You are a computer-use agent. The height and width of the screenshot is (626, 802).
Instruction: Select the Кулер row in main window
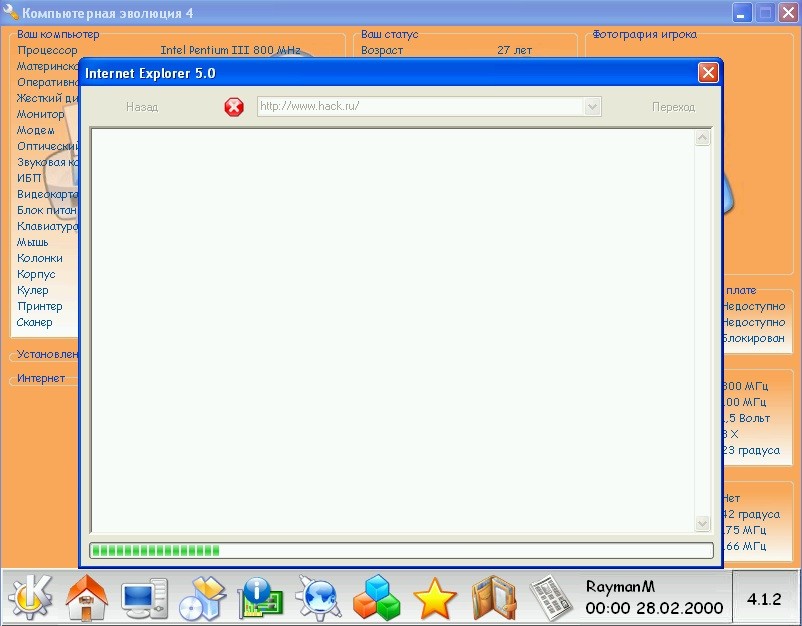33,290
